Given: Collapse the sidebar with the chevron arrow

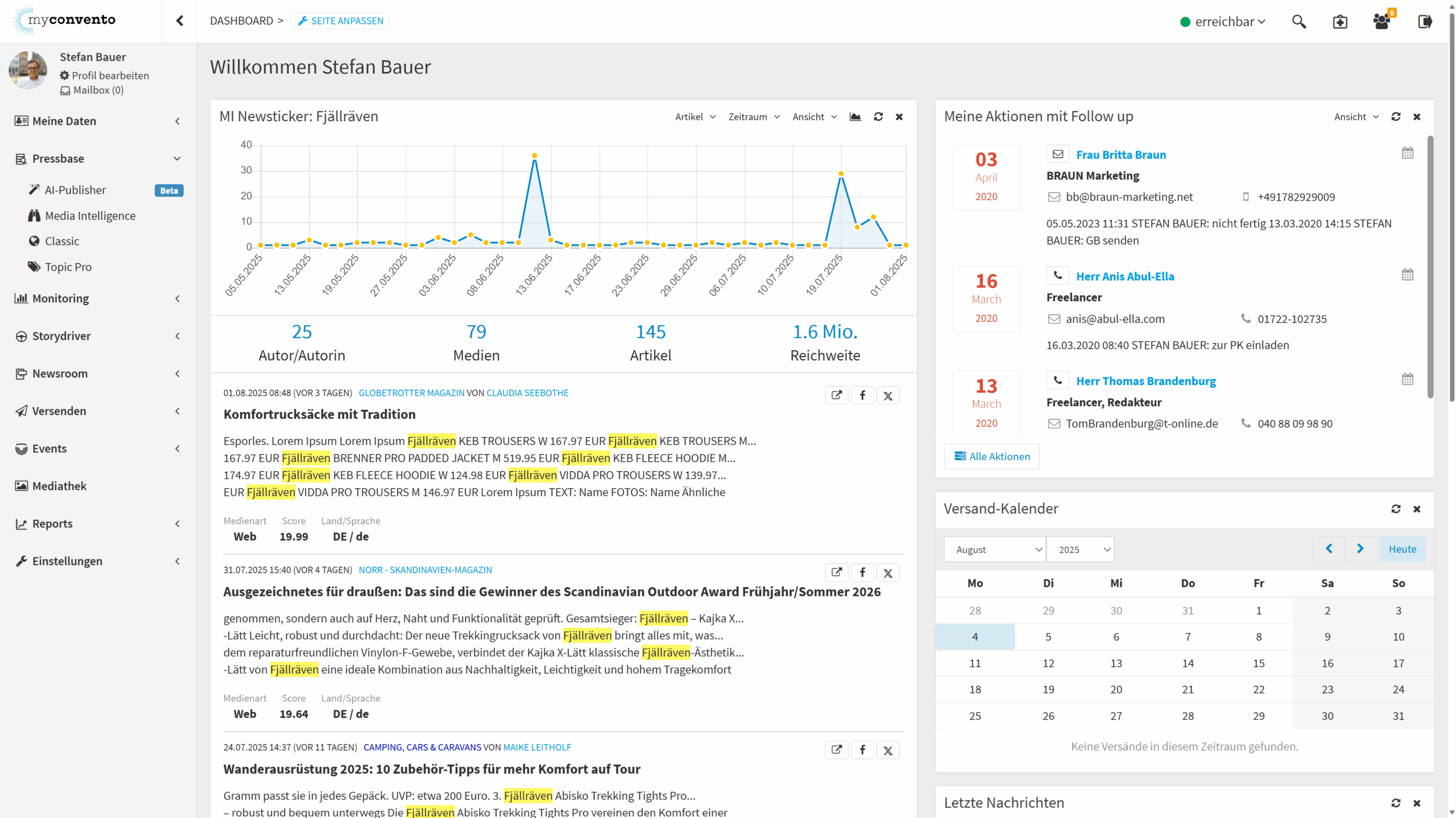Looking at the screenshot, I should click(180, 21).
